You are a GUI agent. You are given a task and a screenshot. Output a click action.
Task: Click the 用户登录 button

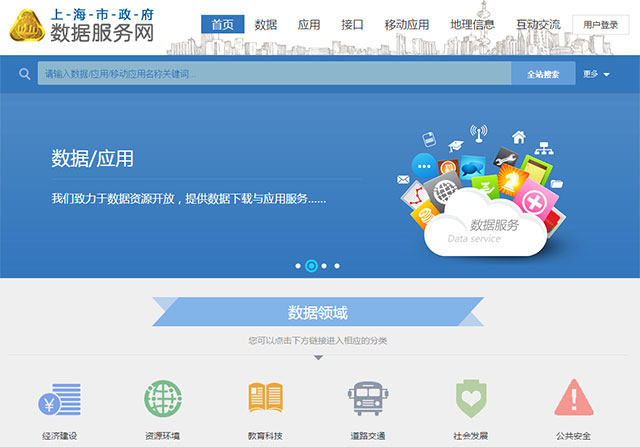600,25
